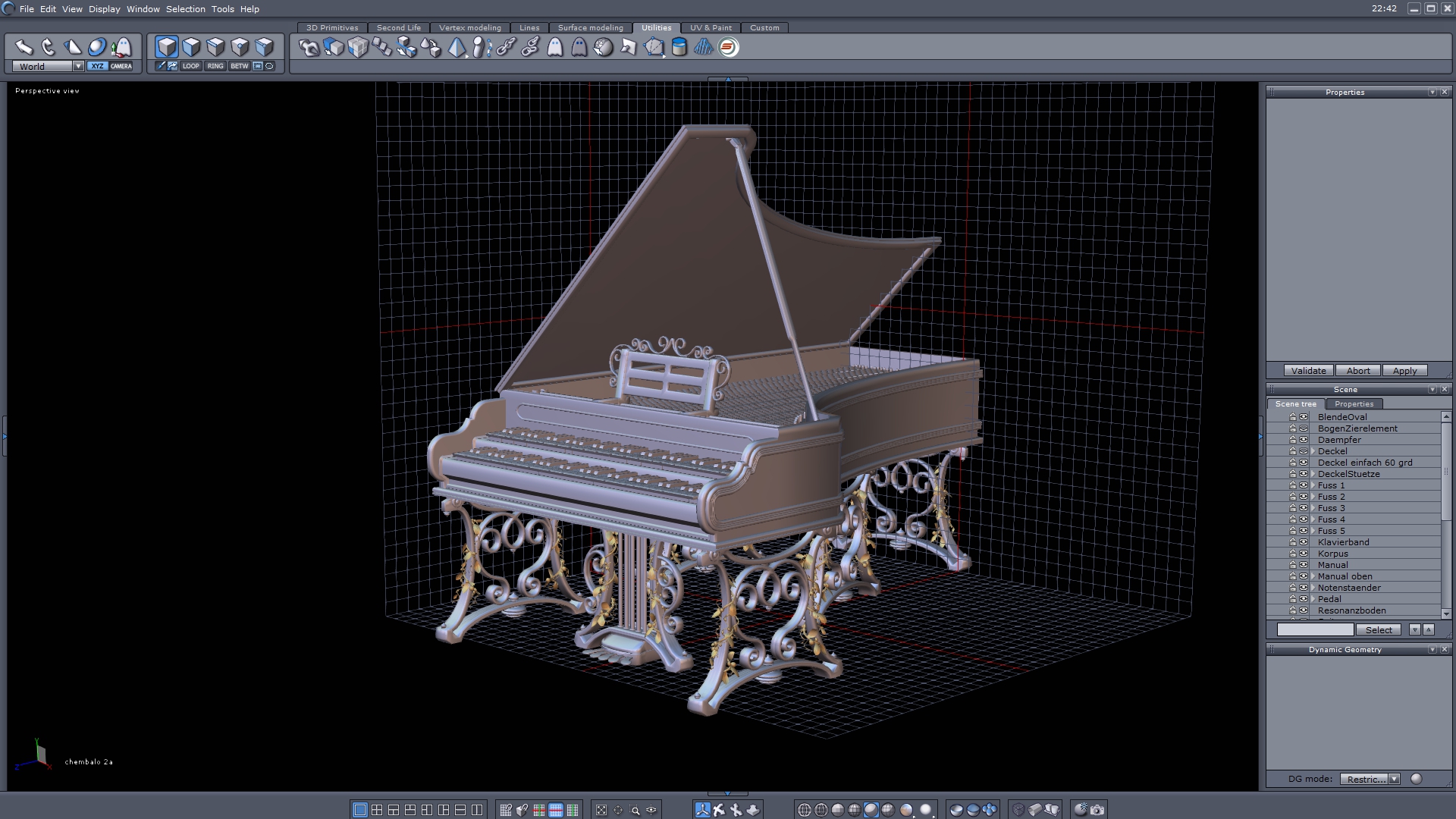Click the RING selection button
This screenshot has width=1456, height=819.
tap(215, 66)
